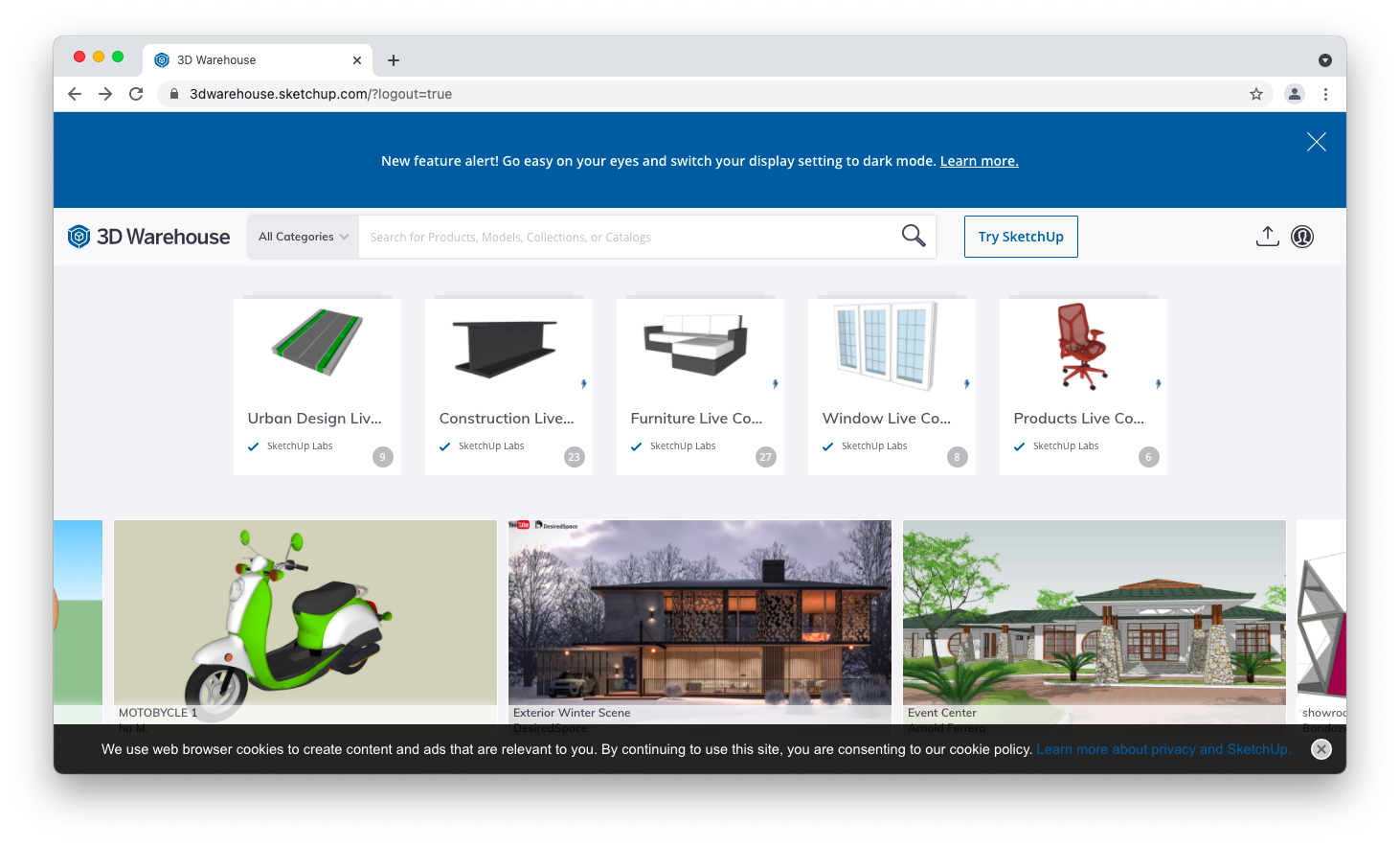Screen dimensions: 1400x845
Task: Click SketchUp Labs under Urban Design
Action: (x=300, y=446)
